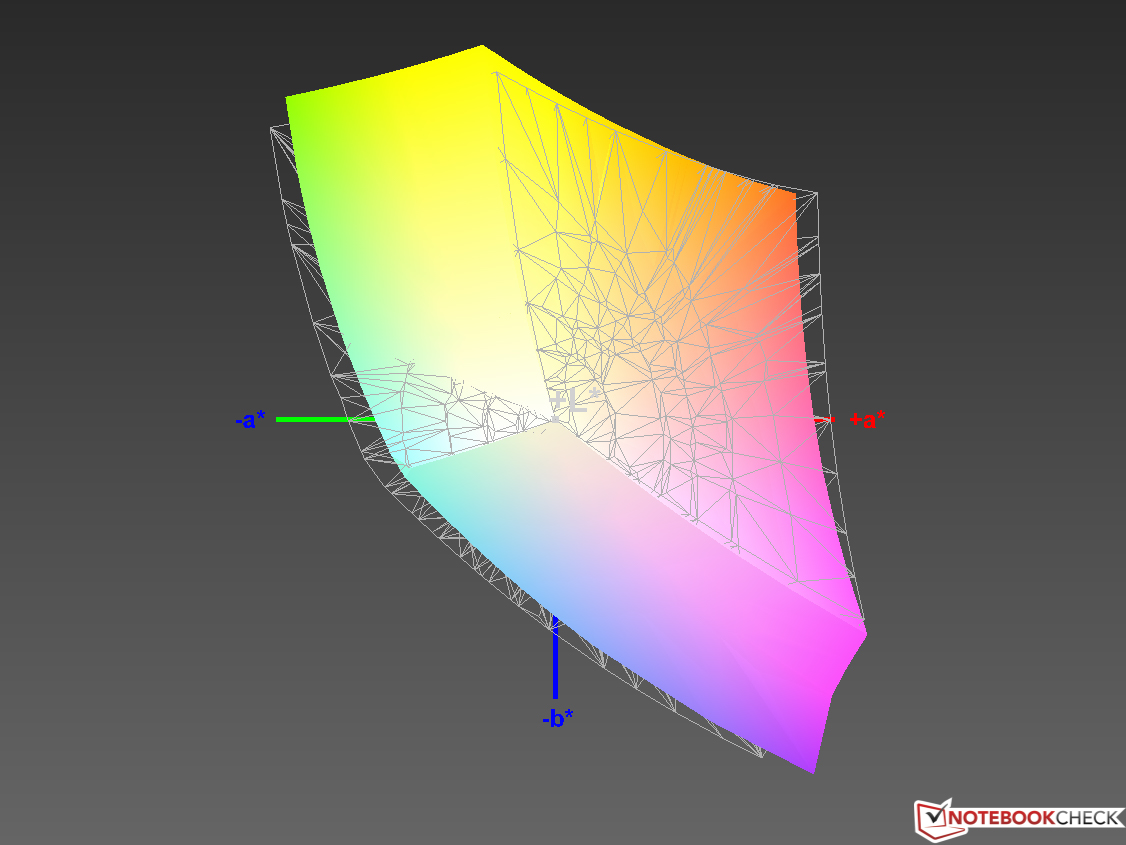The height and width of the screenshot is (845, 1126).
Task: Click the -b* axis label
Action: click(x=557, y=718)
